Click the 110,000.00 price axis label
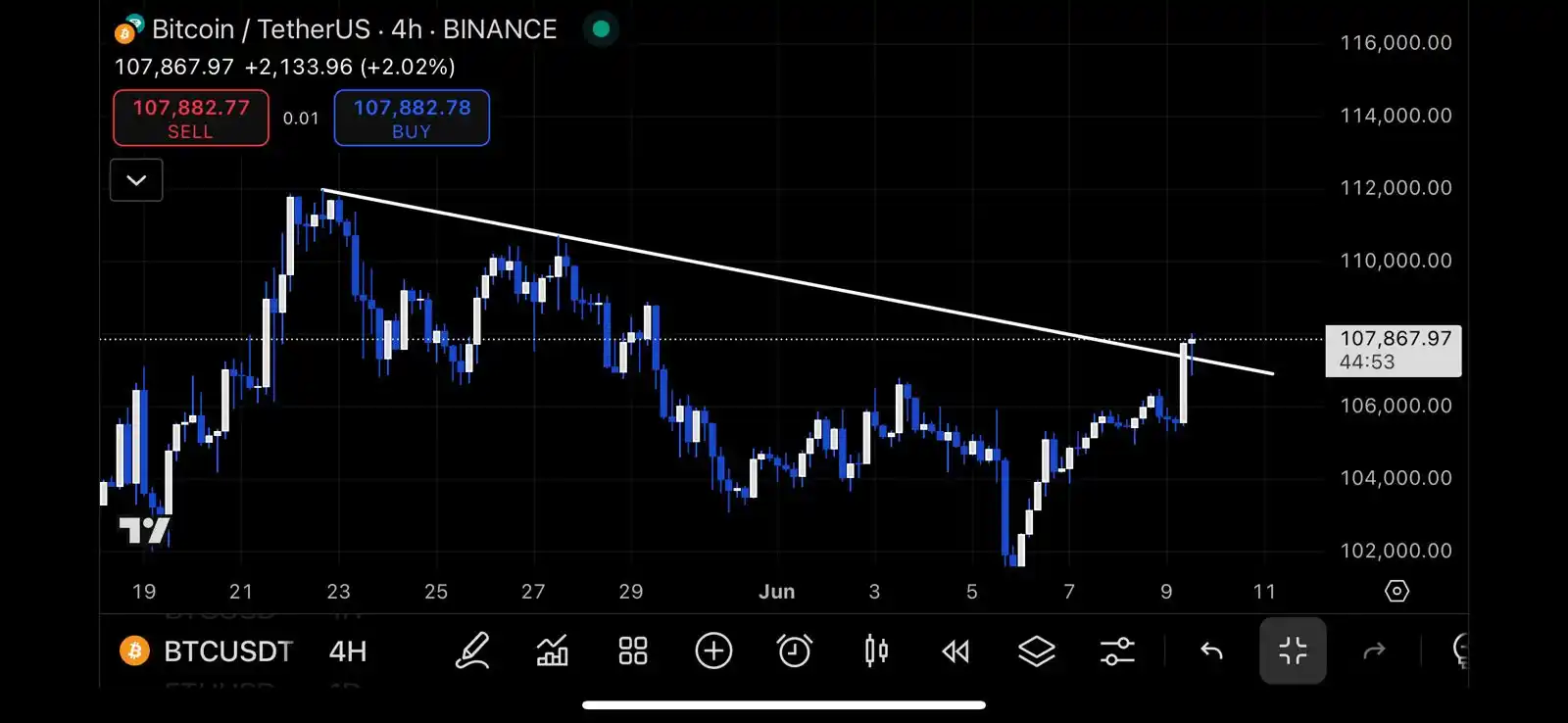Viewport: 1568px width, 723px height. (1396, 261)
